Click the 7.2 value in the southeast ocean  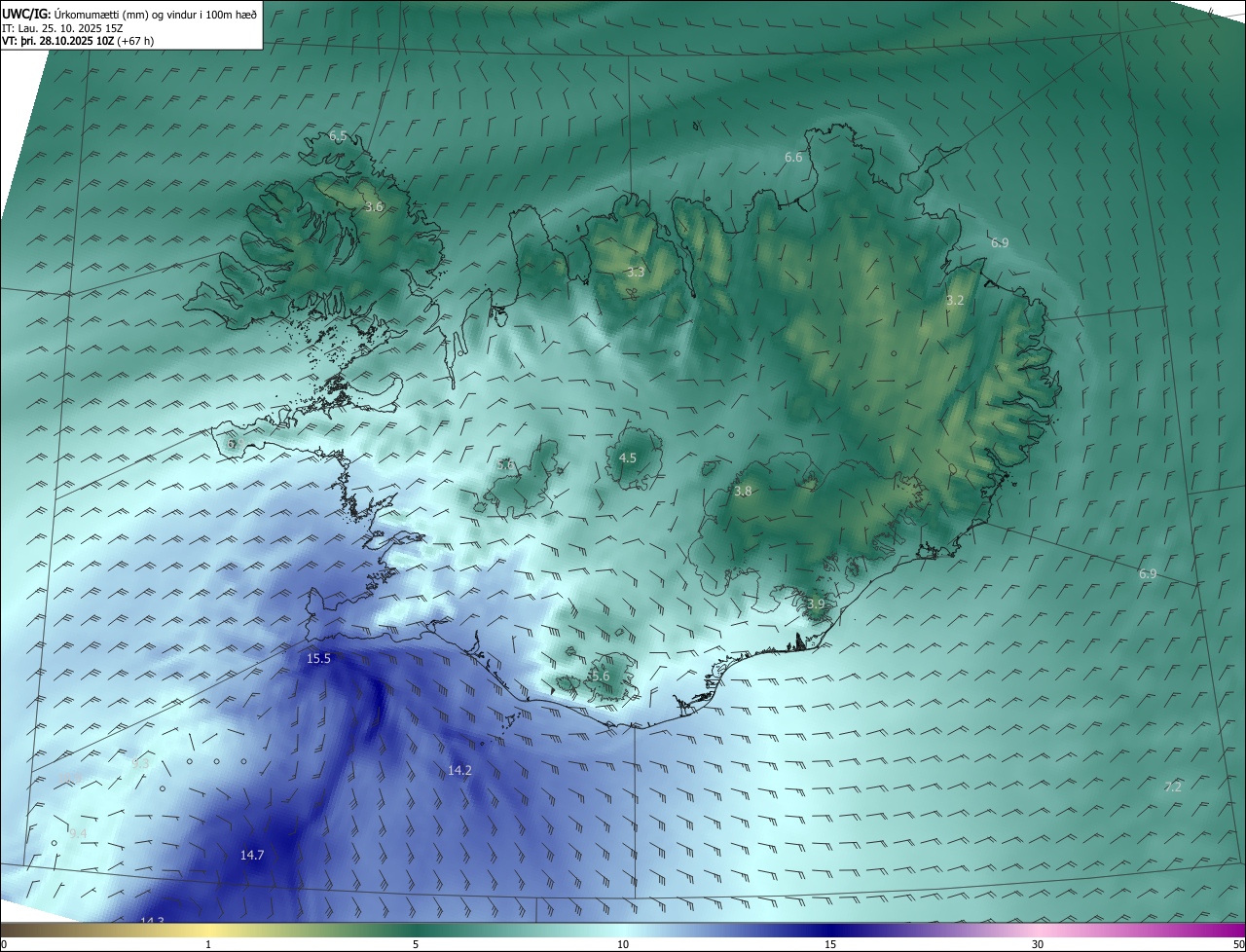coord(1173,787)
